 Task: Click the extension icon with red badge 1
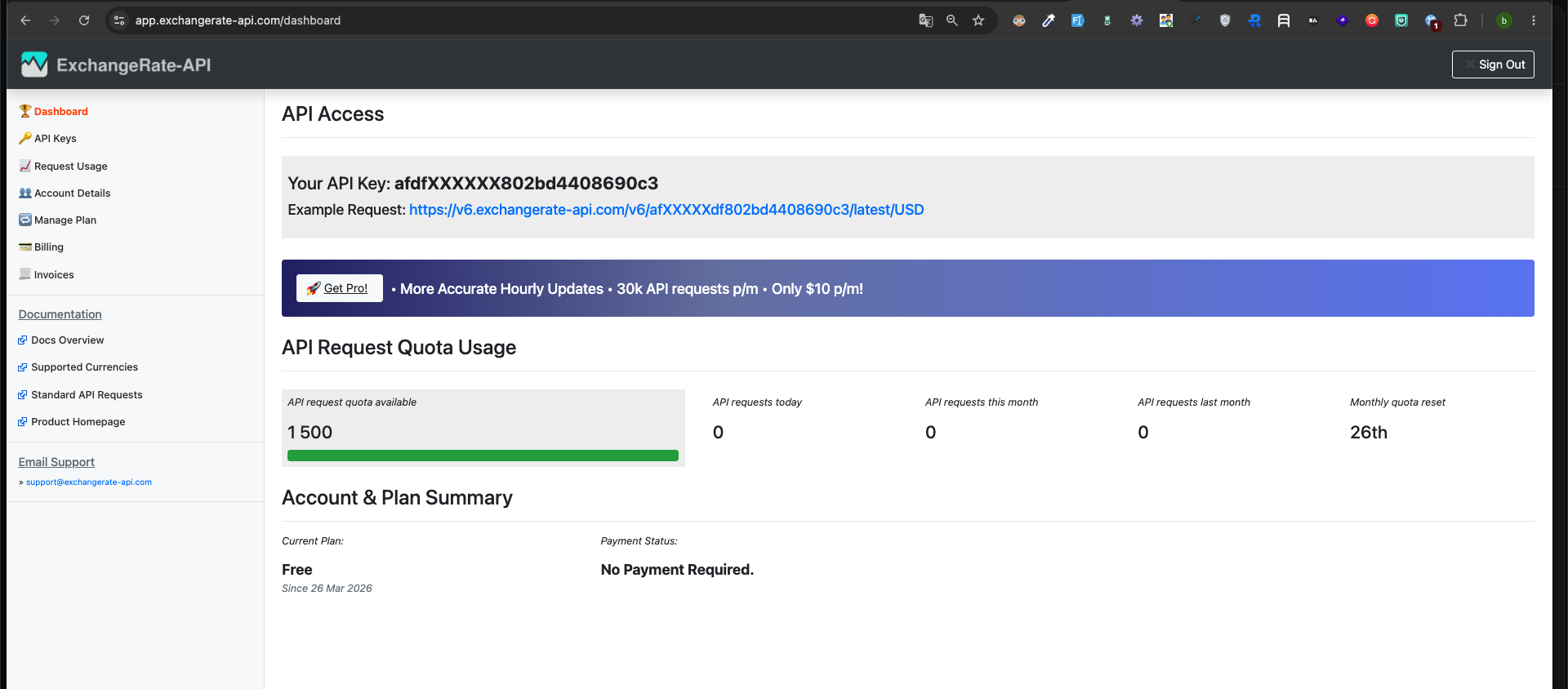click(1432, 21)
